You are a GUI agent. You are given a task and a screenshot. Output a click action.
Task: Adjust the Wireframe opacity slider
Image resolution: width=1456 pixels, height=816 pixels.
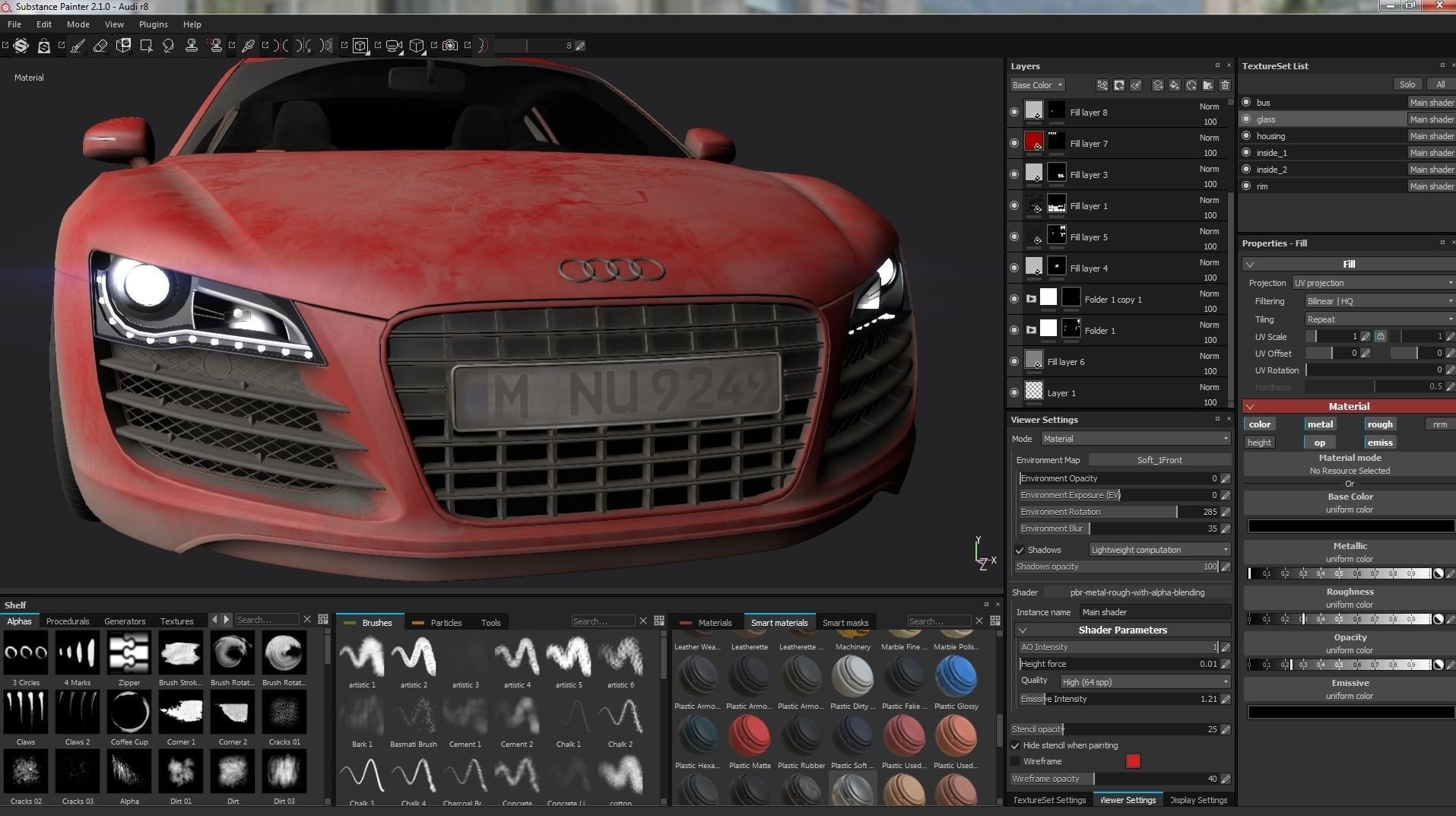pyautogui.click(x=1115, y=779)
